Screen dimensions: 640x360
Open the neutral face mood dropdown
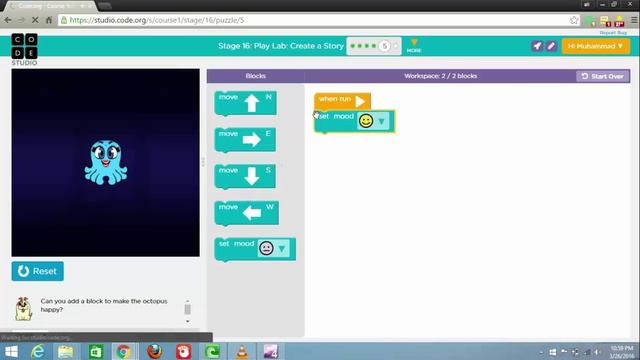274,248
